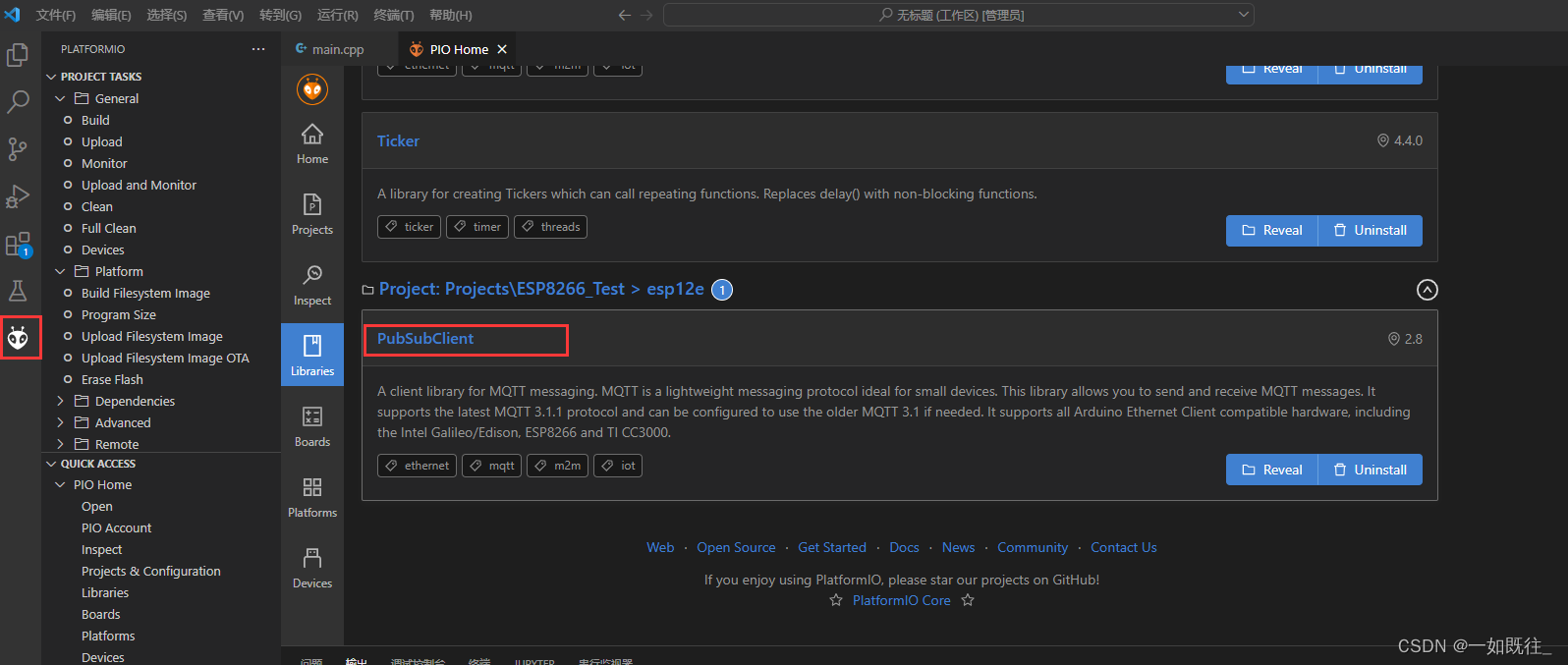The width and height of the screenshot is (1568, 665).
Task: Expand the Dependencies folder
Action: tap(60, 401)
